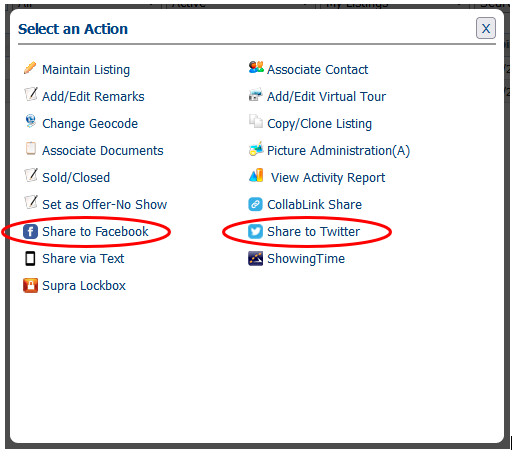515x456 pixels.
Task: Click the Share via Text phone icon
Action: (x=30, y=258)
